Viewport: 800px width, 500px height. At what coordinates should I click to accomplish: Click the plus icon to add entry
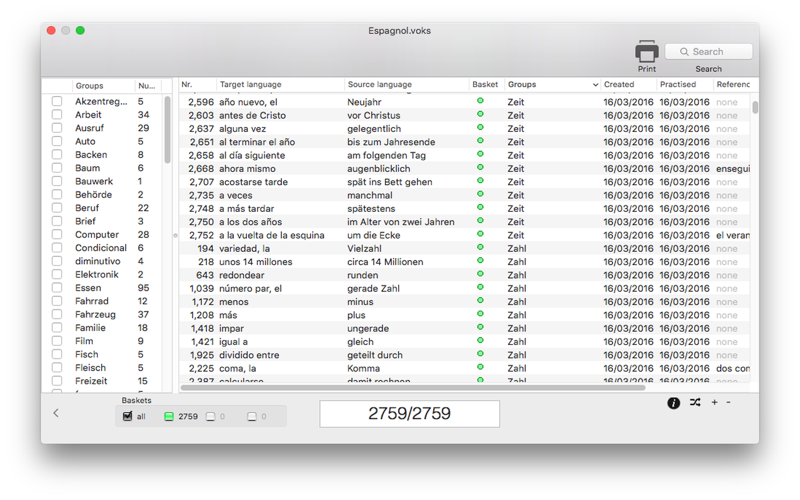coord(714,403)
